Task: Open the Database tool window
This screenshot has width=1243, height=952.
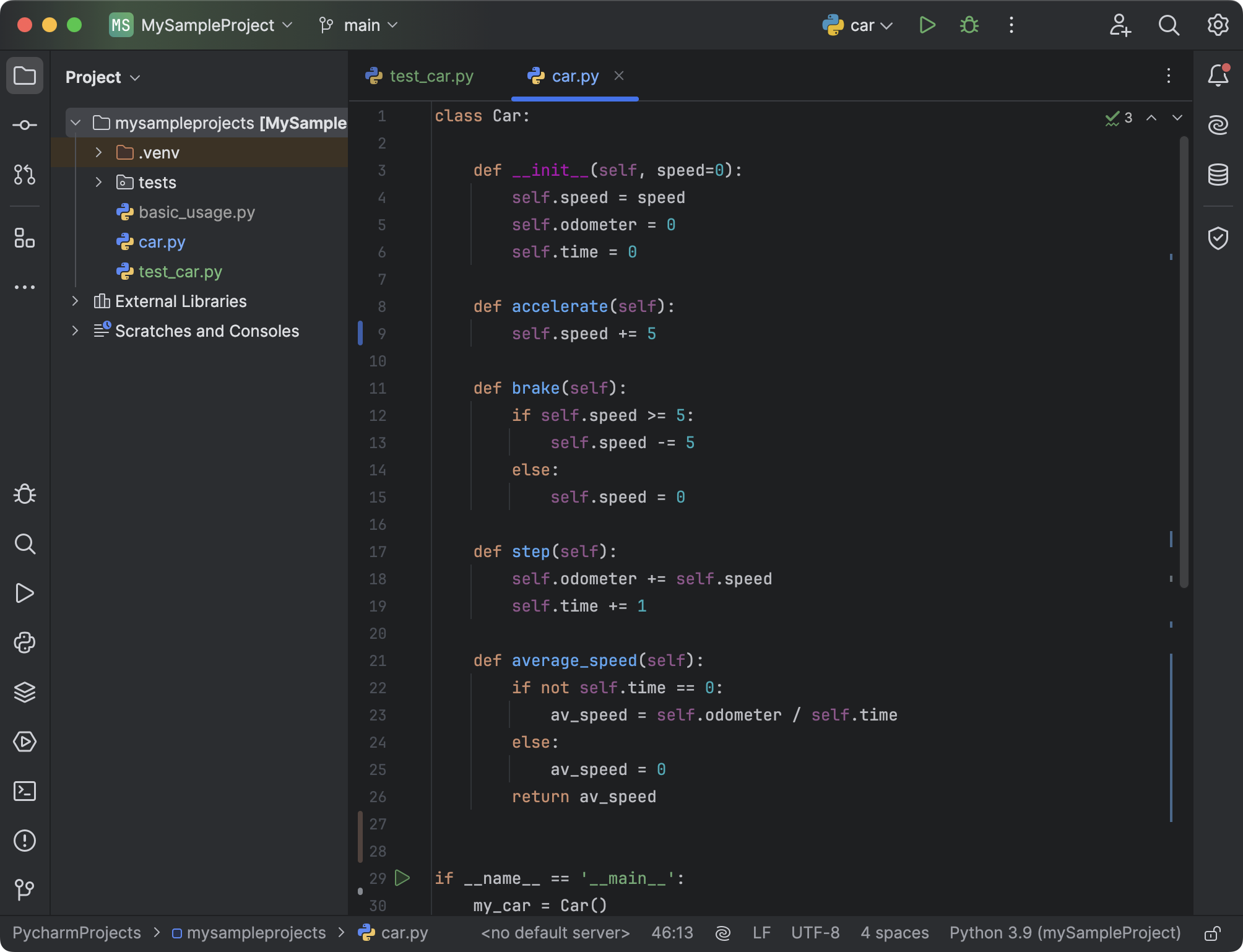Action: [1218, 175]
